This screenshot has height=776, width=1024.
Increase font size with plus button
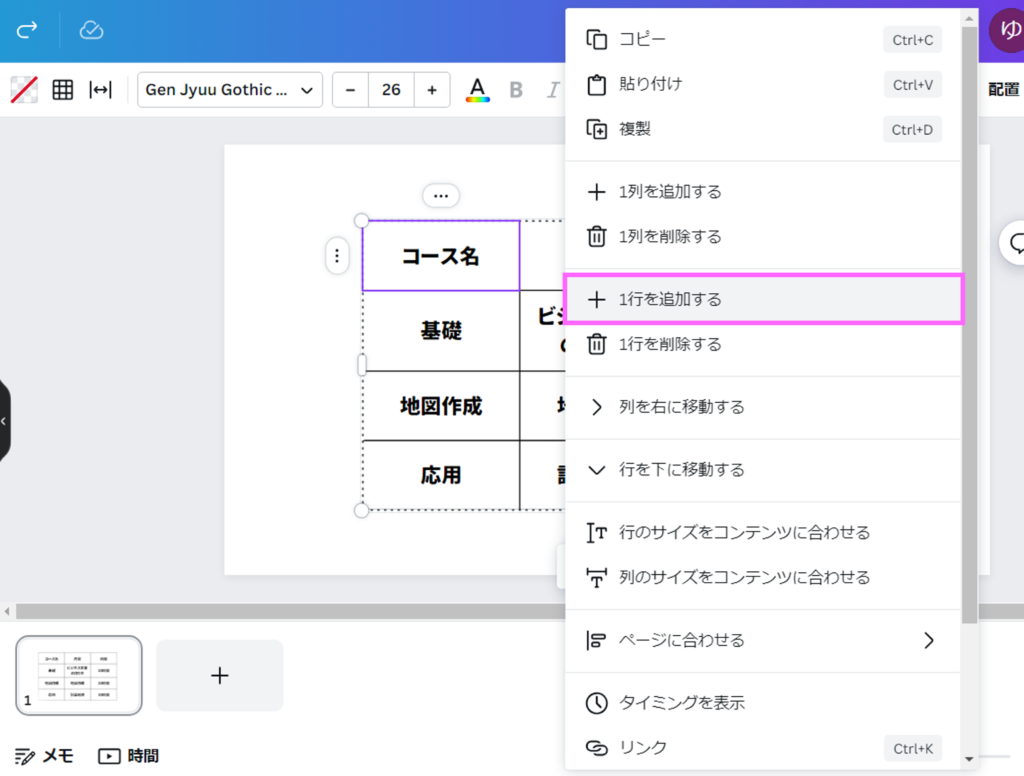[432, 90]
